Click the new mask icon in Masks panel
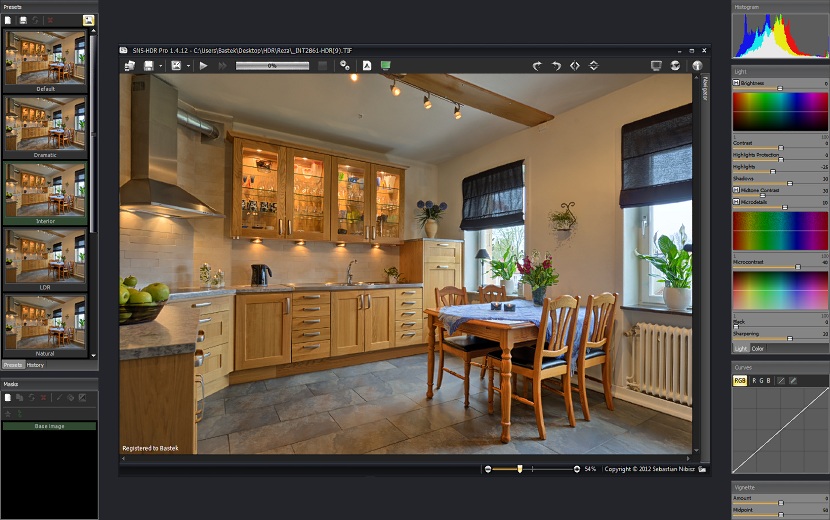Viewport: 830px width, 520px height. coord(8,398)
